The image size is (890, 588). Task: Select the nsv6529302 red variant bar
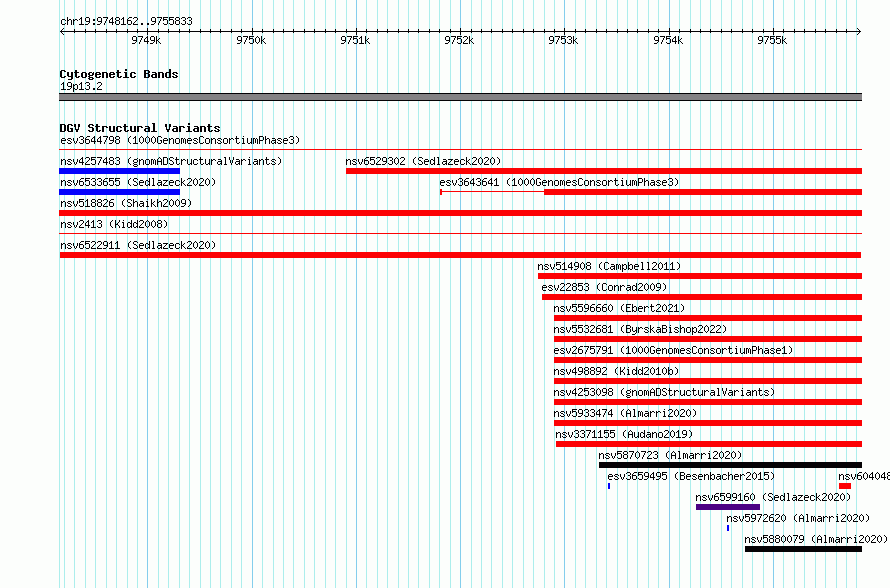(x=604, y=171)
